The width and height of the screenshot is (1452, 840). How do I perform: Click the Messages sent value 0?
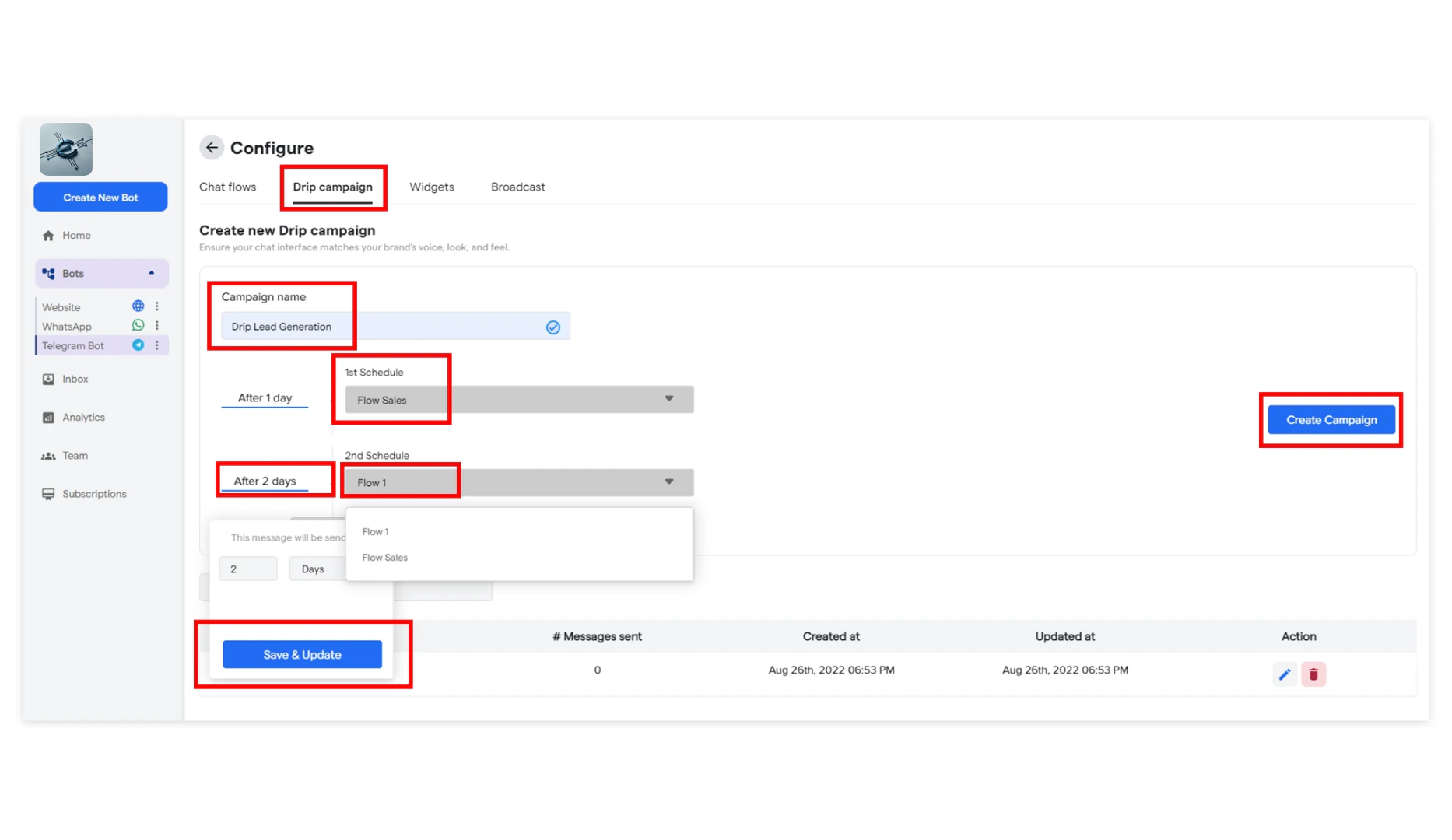(598, 670)
